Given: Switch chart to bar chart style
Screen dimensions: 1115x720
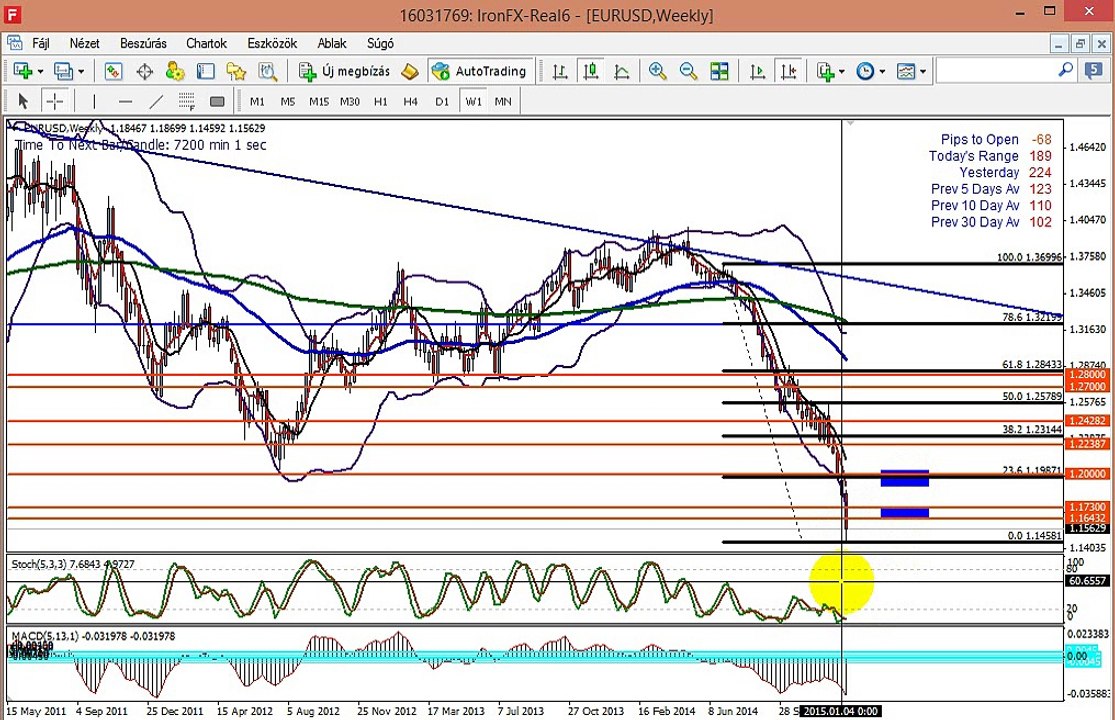Looking at the screenshot, I should click(560, 71).
